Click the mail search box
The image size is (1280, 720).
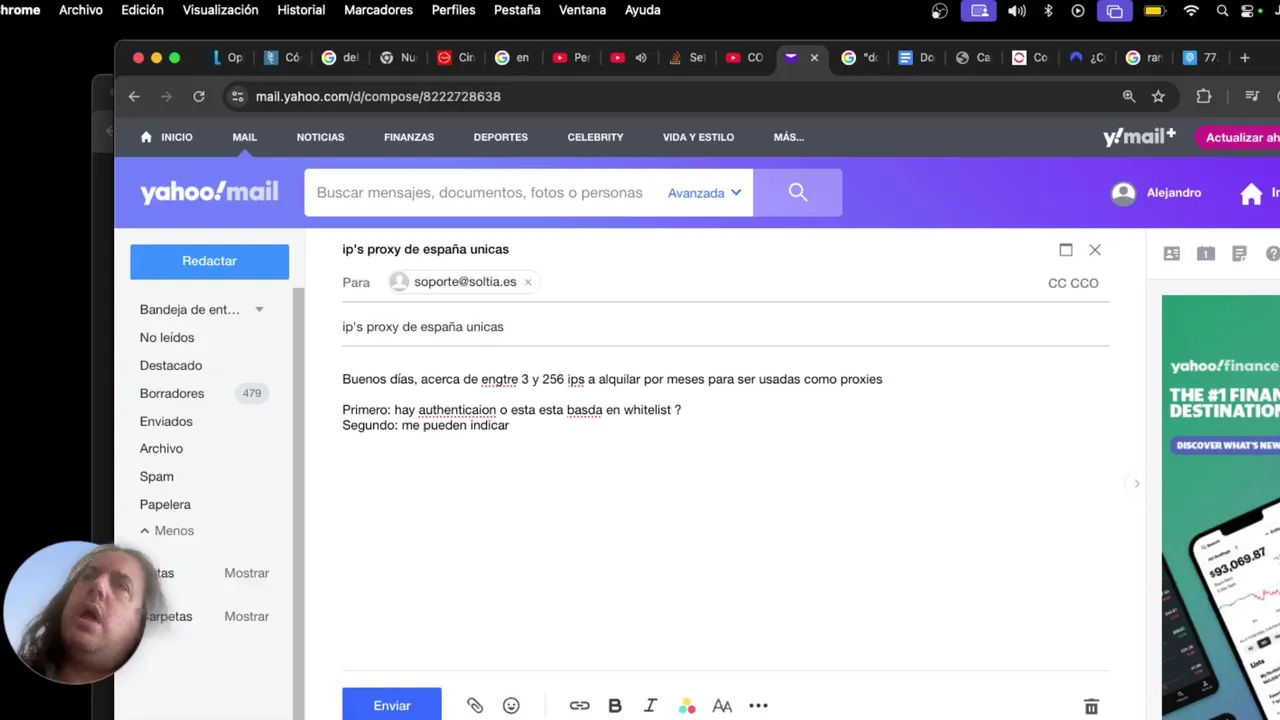pyautogui.click(x=480, y=193)
